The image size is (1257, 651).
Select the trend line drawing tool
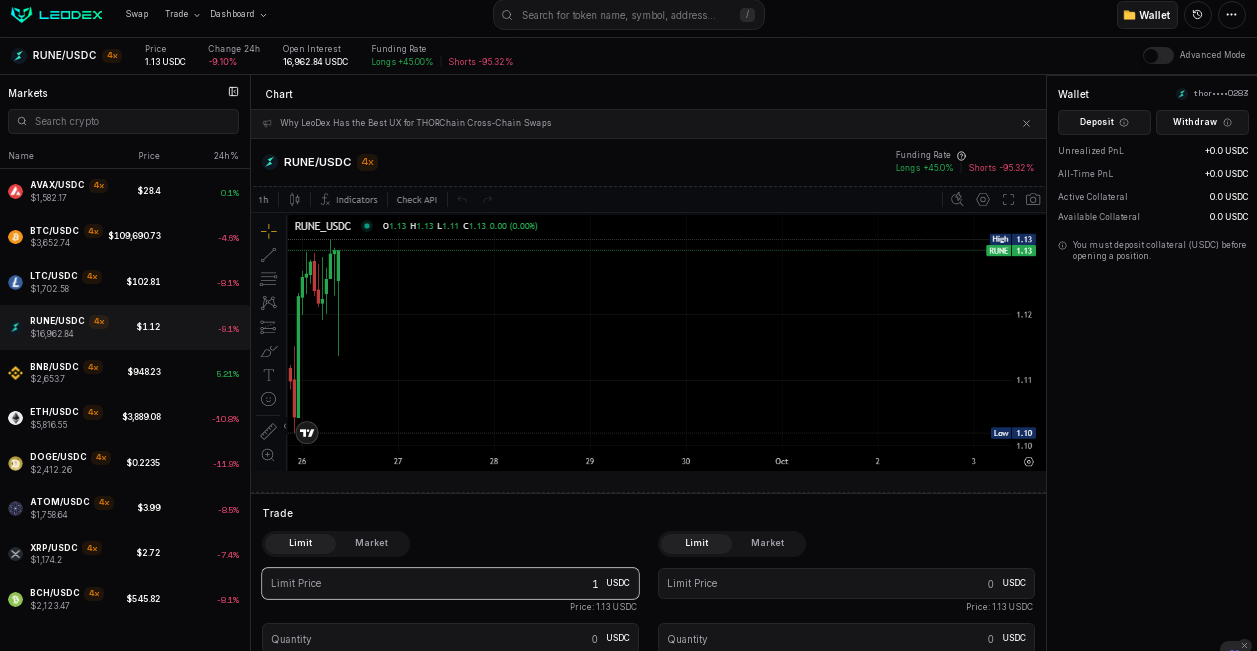tap(268, 255)
